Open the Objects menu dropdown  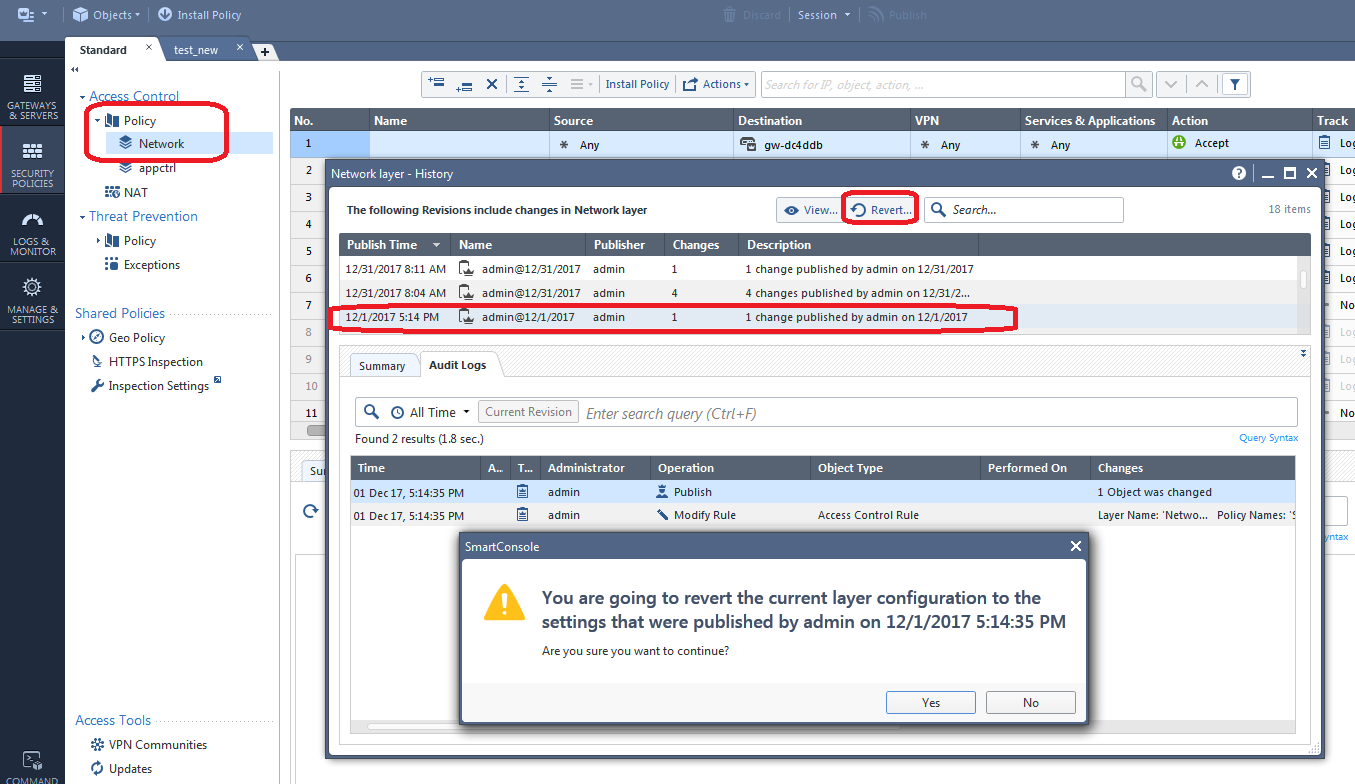[x=108, y=15]
